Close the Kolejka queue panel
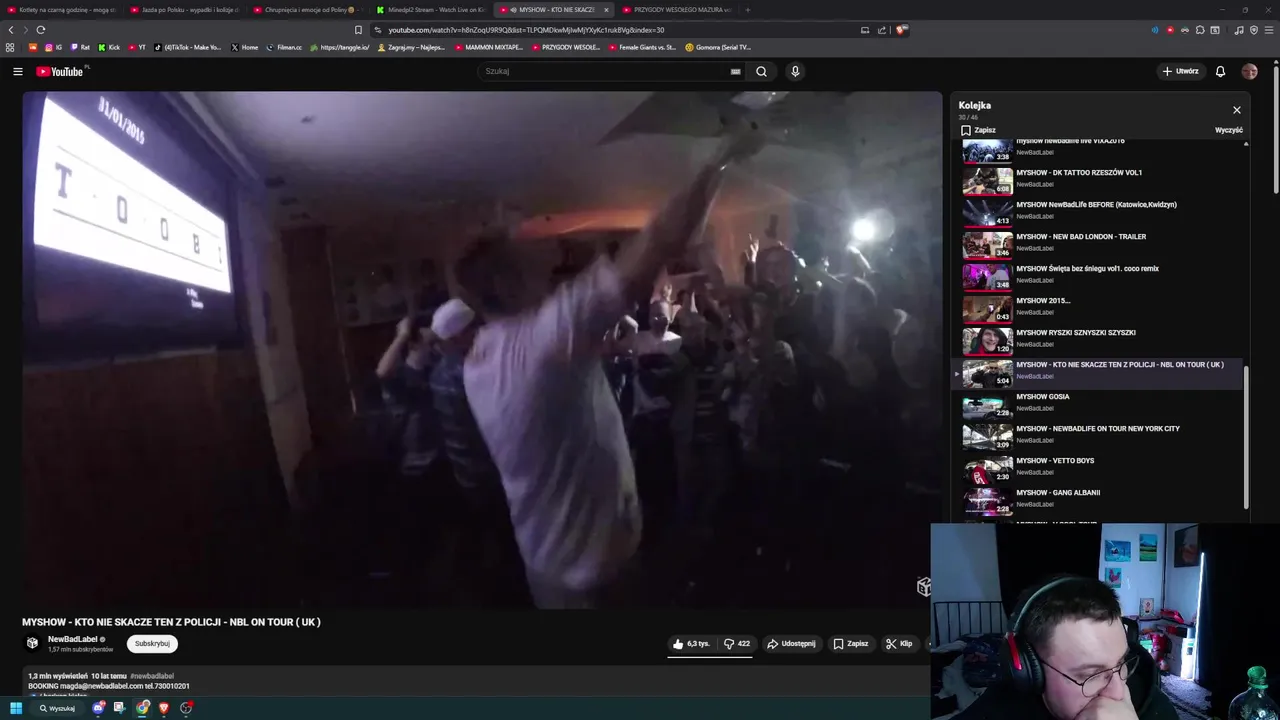The image size is (1280, 720). 1237,110
